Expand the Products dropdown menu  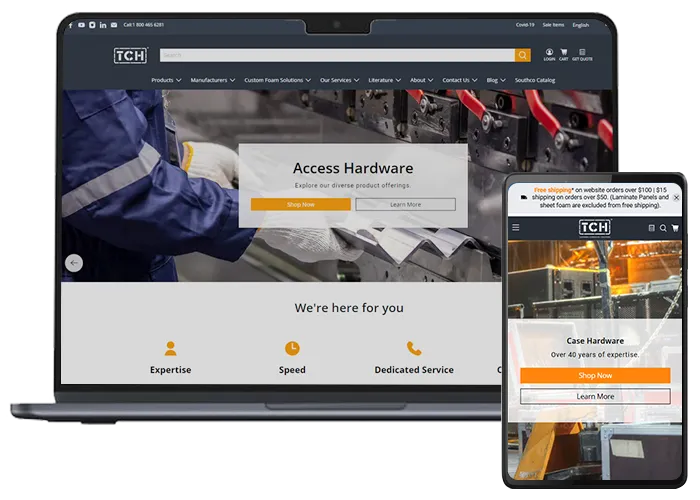tap(166, 80)
